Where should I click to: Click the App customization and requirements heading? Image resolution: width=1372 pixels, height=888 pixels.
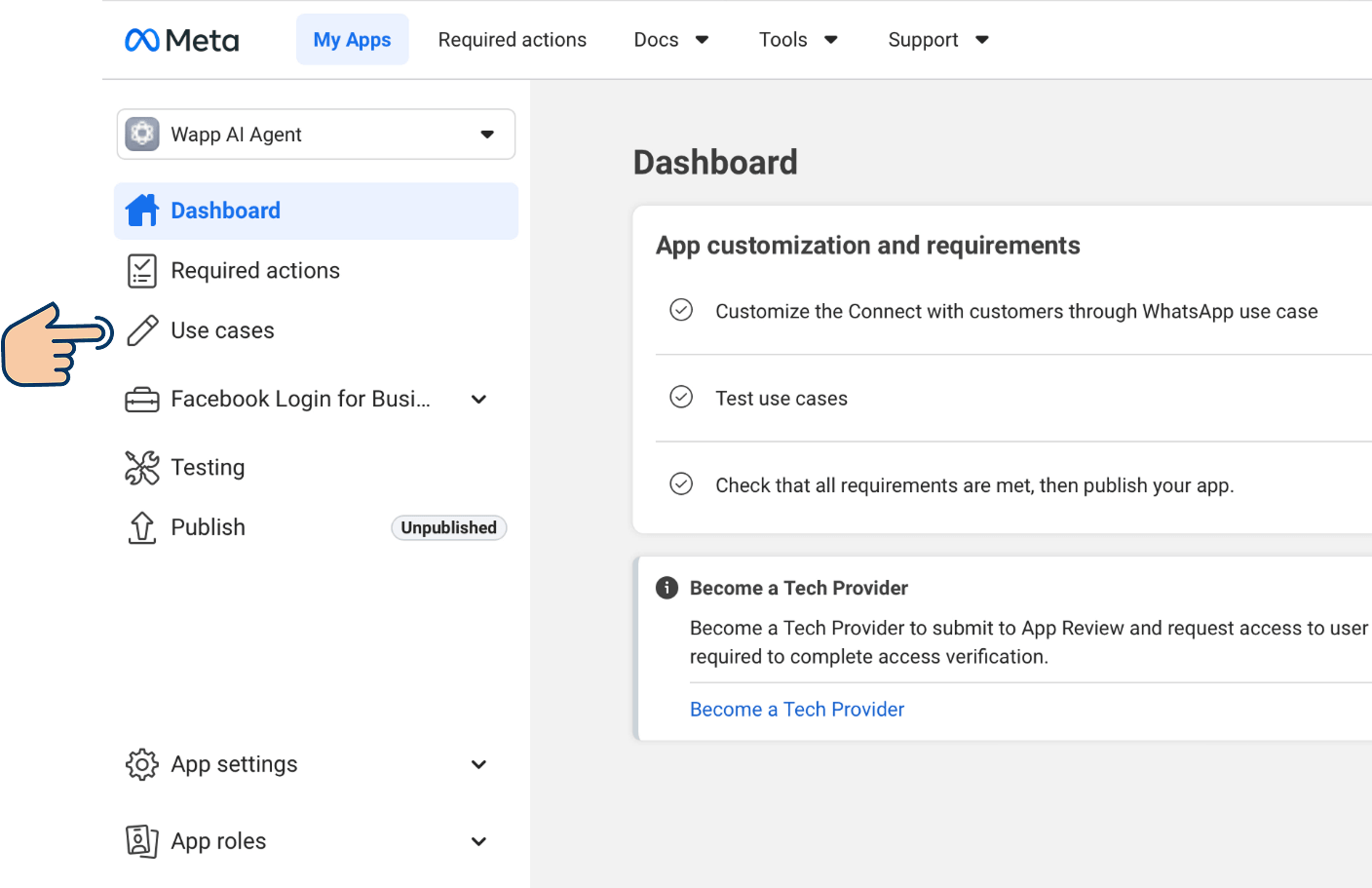(868, 246)
